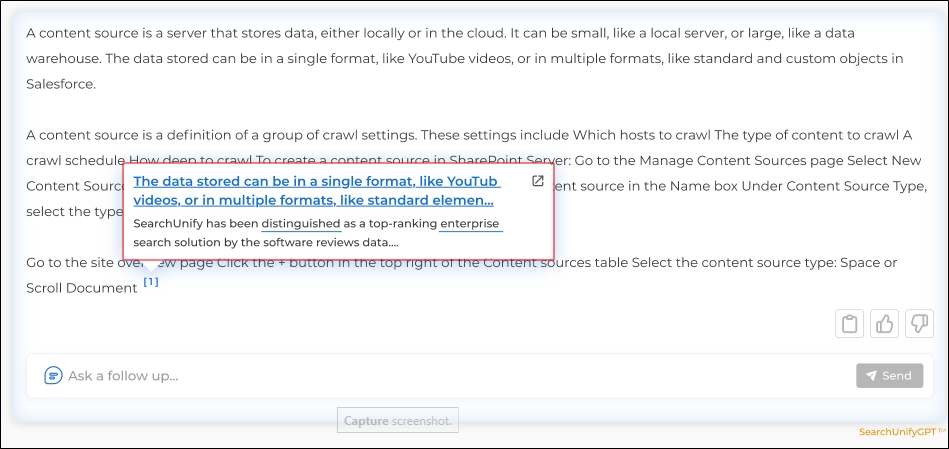Click the underlined word "distinguished"
Image resolution: width=949 pixels, height=449 pixels.
tap(301, 224)
